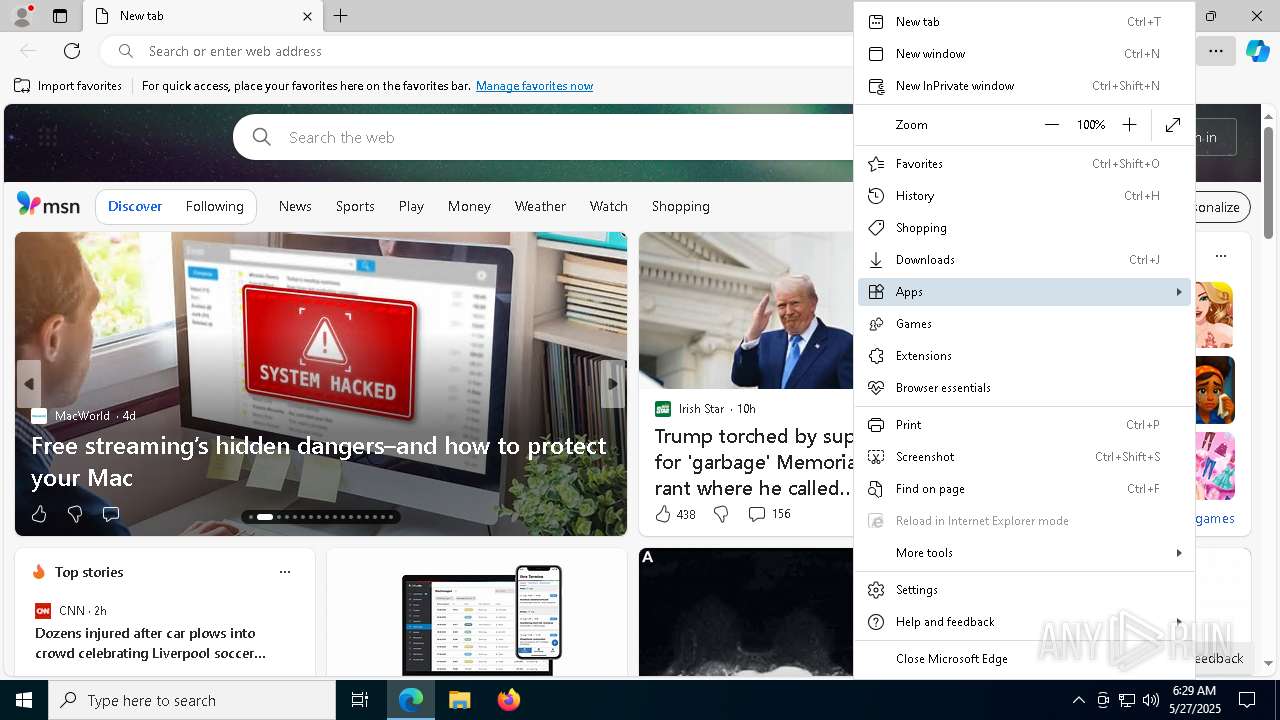The height and width of the screenshot is (720, 1280).
Task: Click the msn logo
Action: pyautogui.click(x=48, y=205)
